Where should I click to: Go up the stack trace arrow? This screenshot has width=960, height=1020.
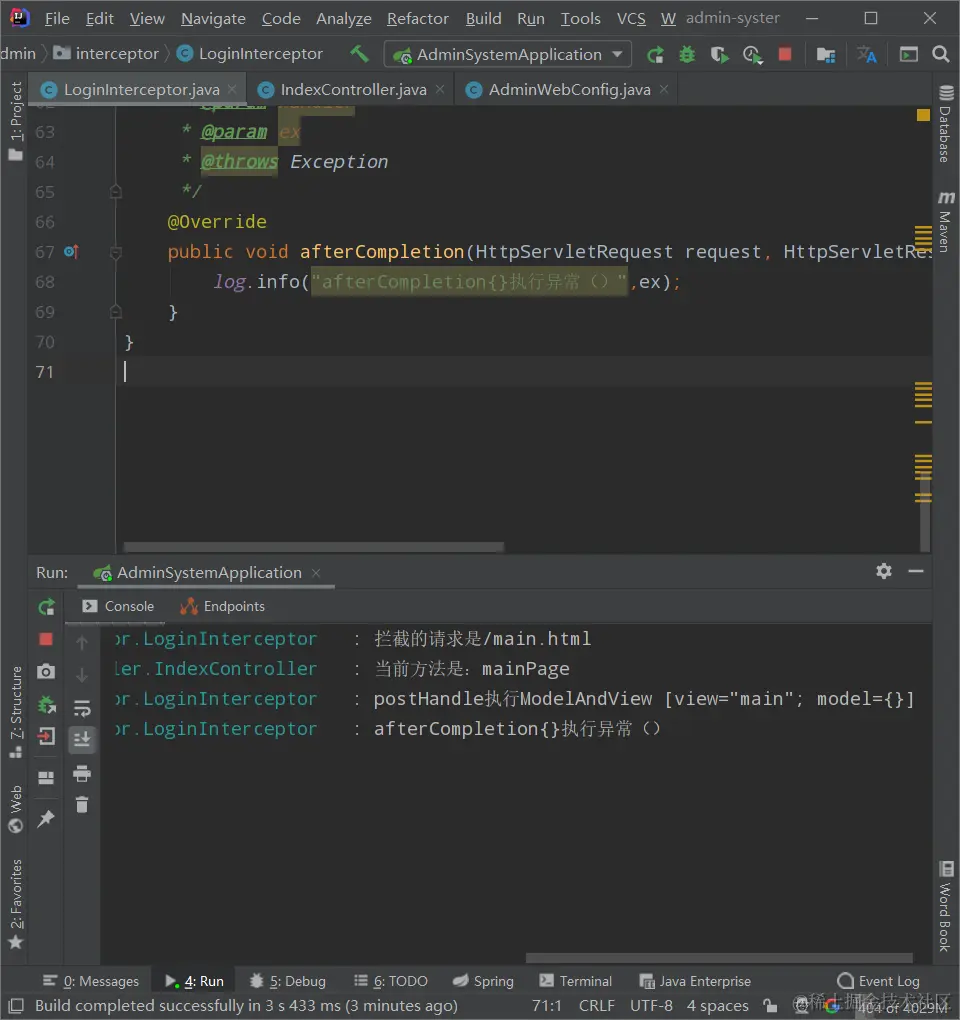82,643
